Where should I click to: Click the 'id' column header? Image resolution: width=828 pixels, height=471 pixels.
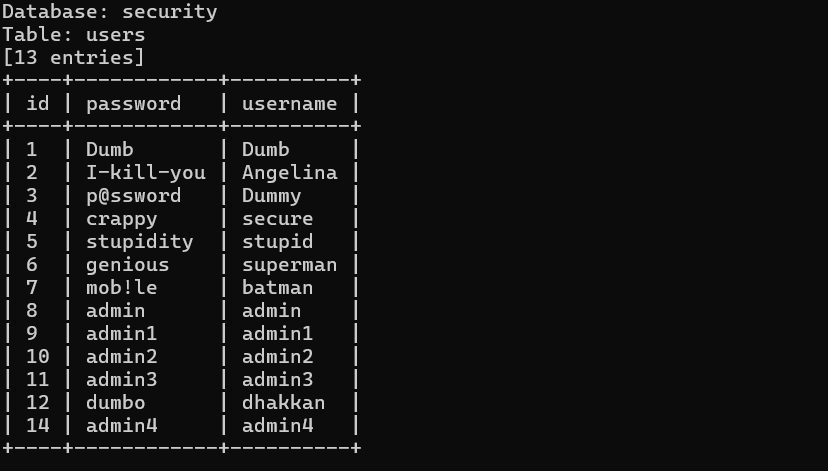[x=37, y=103]
